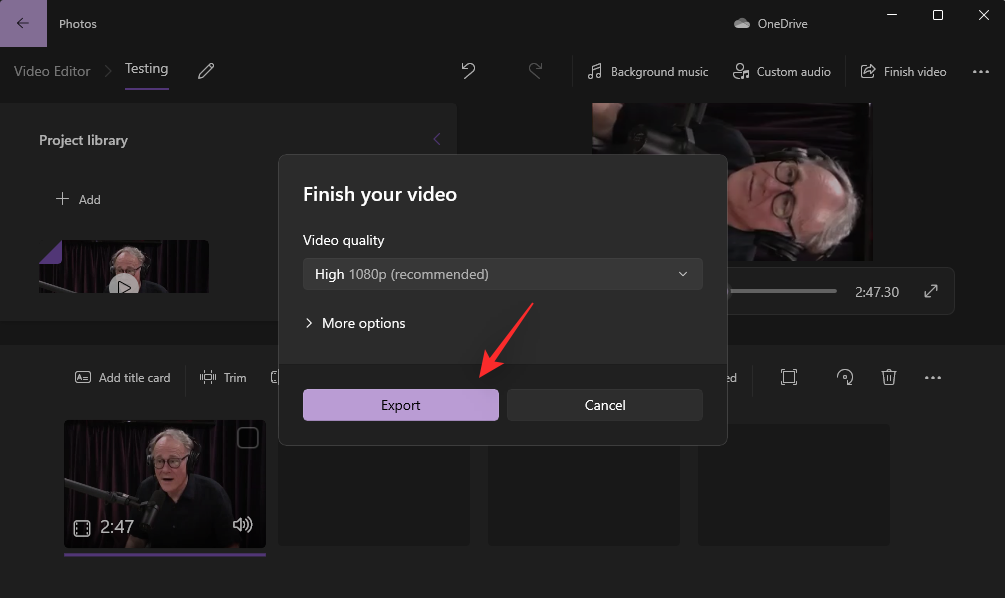Rotate the selected clip

tap(845, 377)
